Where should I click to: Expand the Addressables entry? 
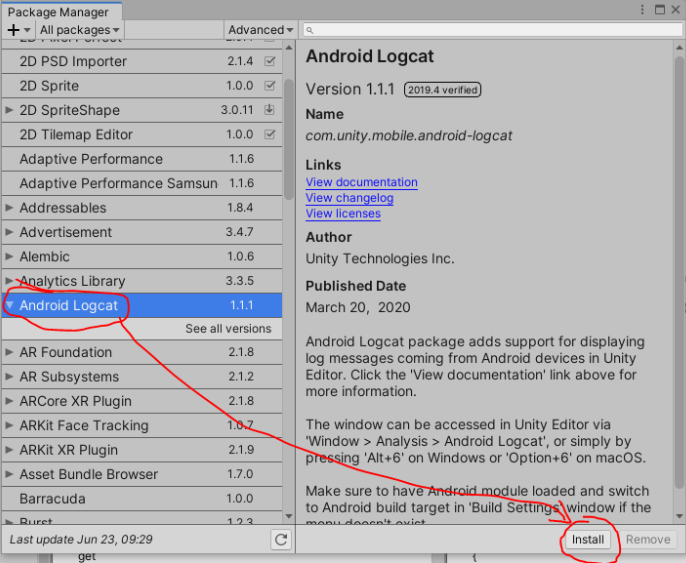9,207
